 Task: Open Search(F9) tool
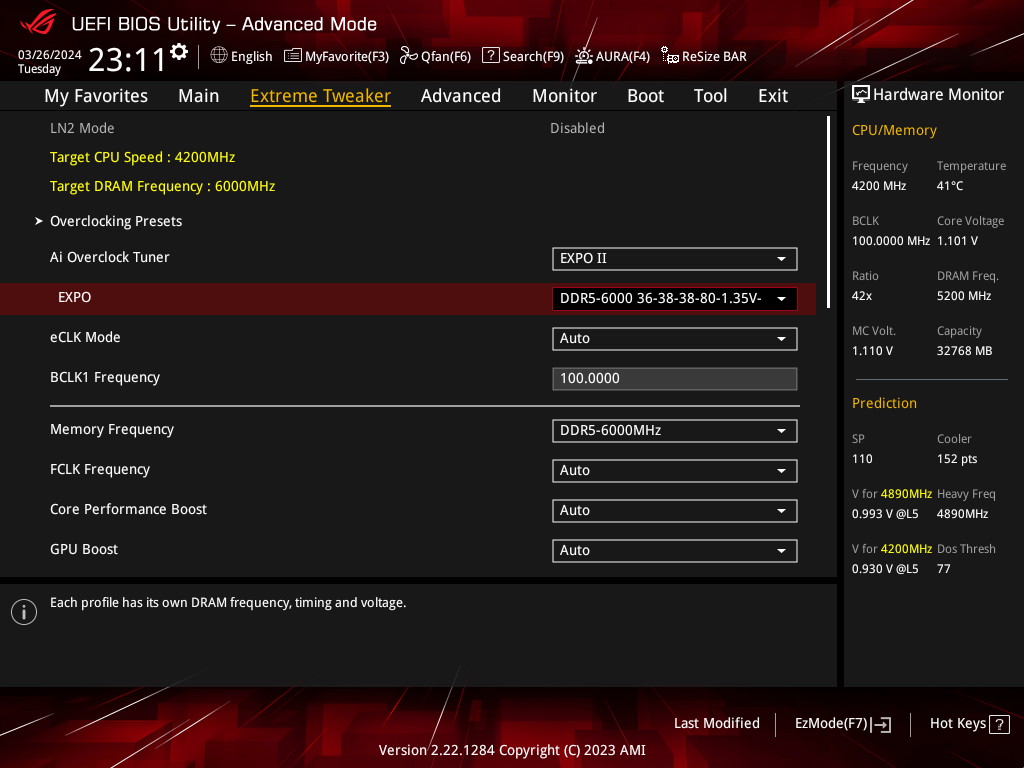point(522,56)
